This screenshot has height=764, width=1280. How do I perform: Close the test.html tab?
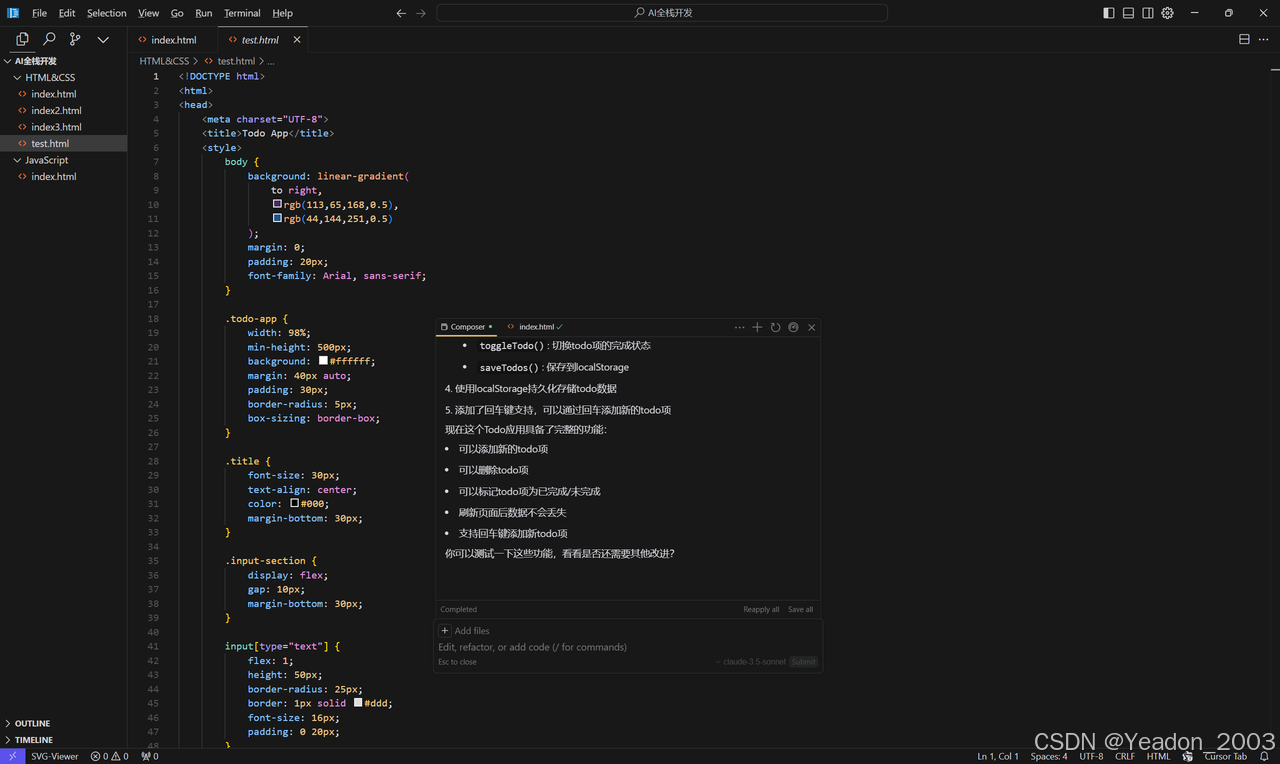click(x=297, y=40)
